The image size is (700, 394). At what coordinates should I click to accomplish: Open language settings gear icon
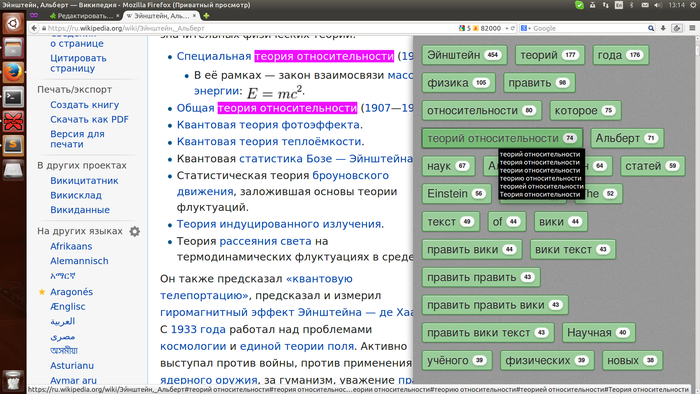134,231
